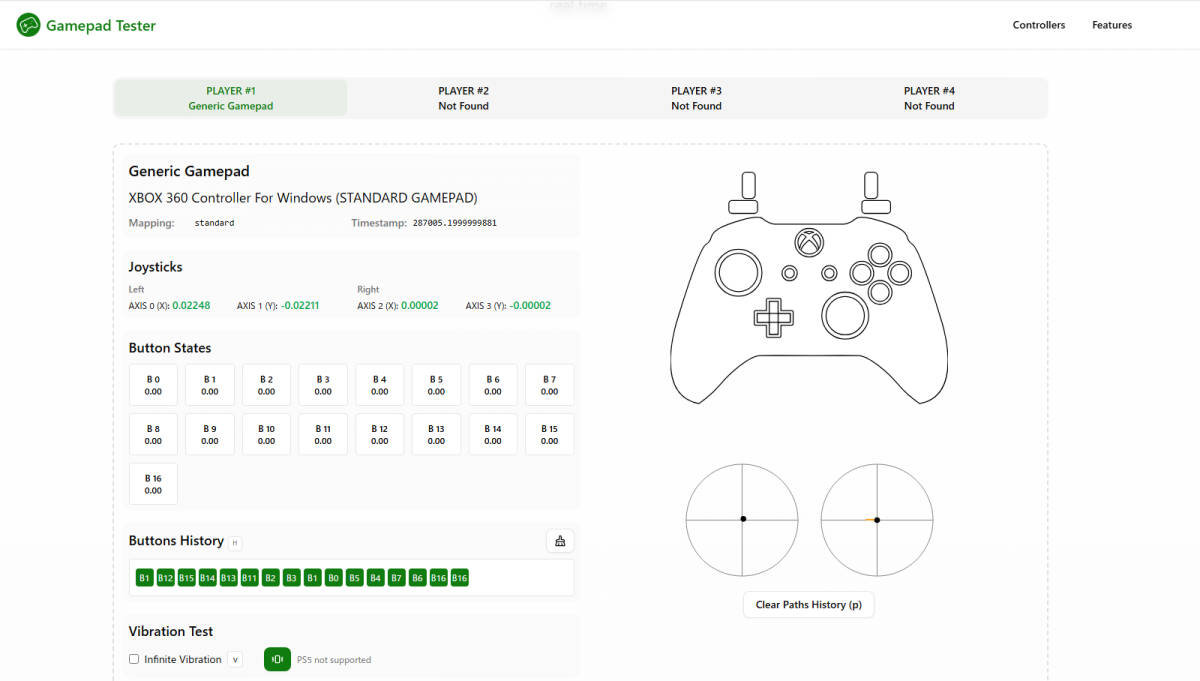This screenshot has height=681, width=1200.
Task: Clear buttons history with the broom icon
Action: (x=560, y=541)
